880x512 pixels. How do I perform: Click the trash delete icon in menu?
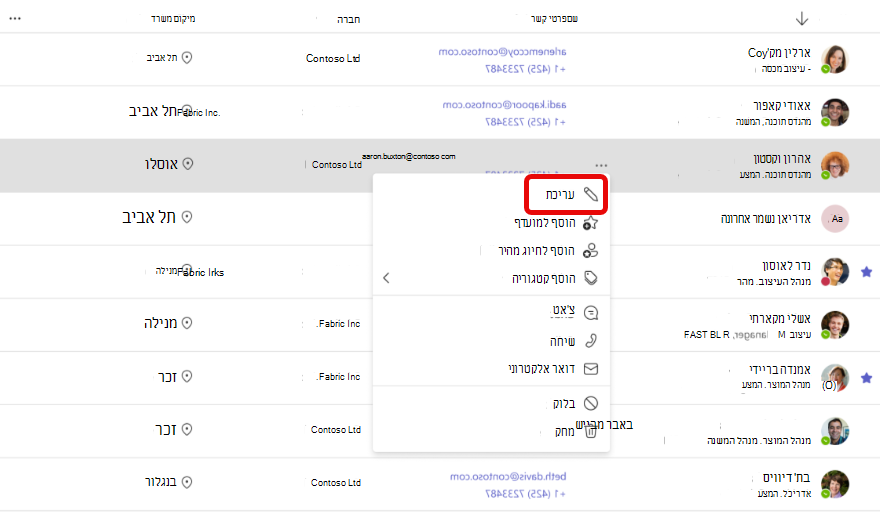coord(590,432)
